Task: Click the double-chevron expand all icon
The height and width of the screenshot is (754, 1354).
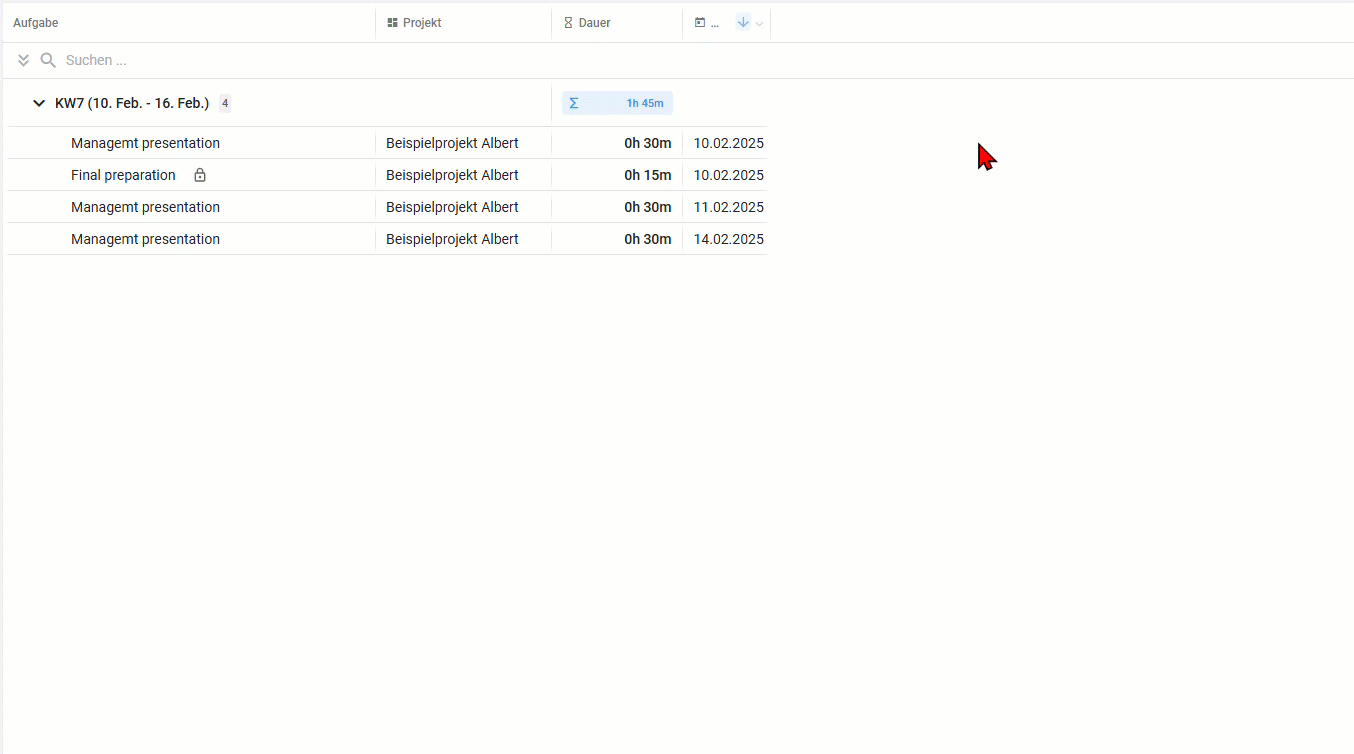Action: pos(24,61)
